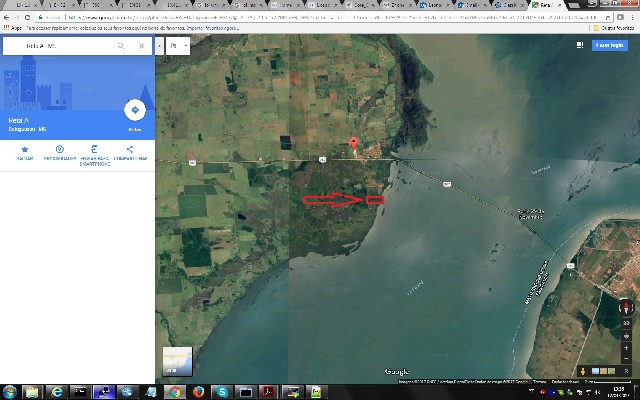
Task: Collapse the side panel with the arrow tab
Action: point(159,46)
